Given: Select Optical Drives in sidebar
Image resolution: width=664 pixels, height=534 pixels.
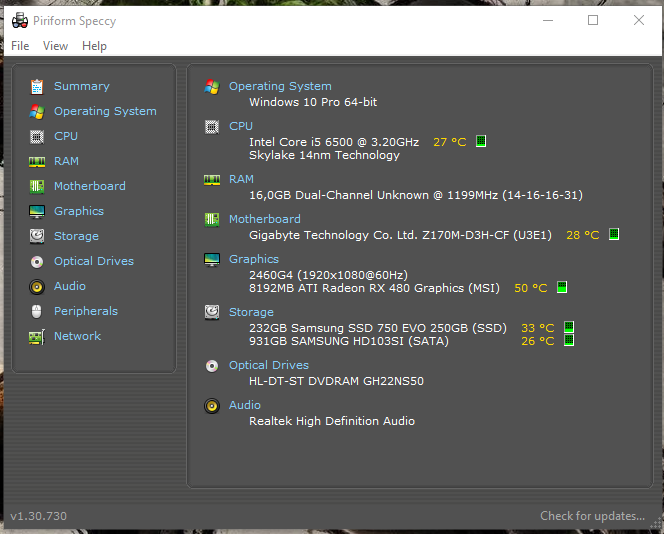Looking at the screenshot, I should [x=94, y=261].
